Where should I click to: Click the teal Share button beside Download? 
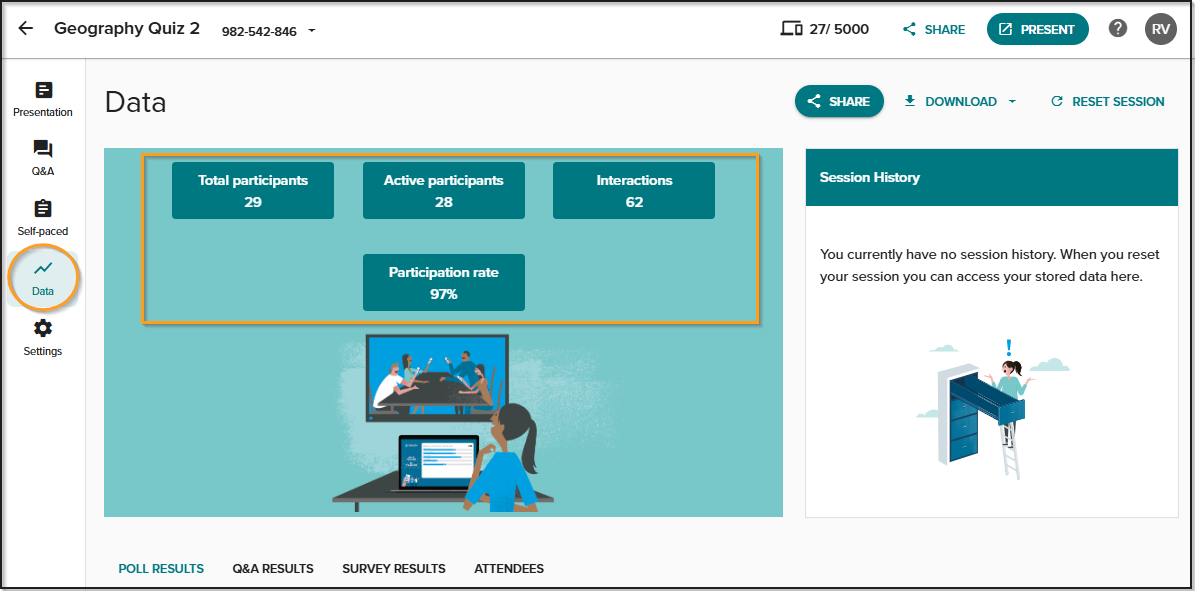pyautogui.click(x=839, y=101)
